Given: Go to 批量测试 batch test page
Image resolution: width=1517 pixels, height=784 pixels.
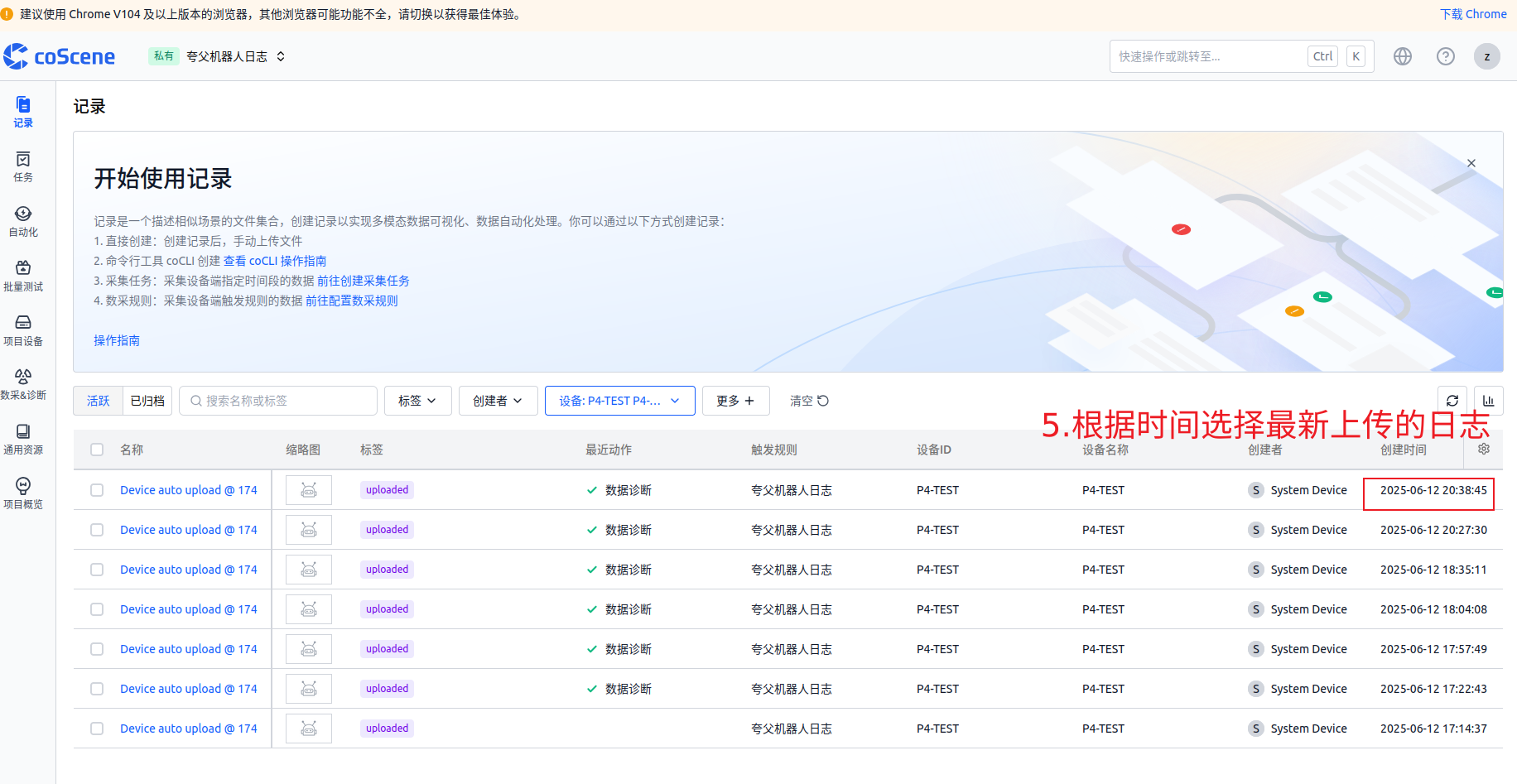Looking at the screenshot, I should click(23, 276).
